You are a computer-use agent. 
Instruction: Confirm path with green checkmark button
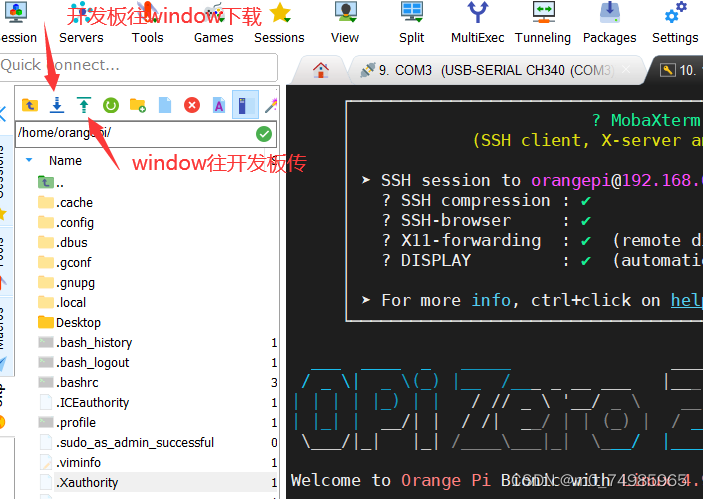264,134
